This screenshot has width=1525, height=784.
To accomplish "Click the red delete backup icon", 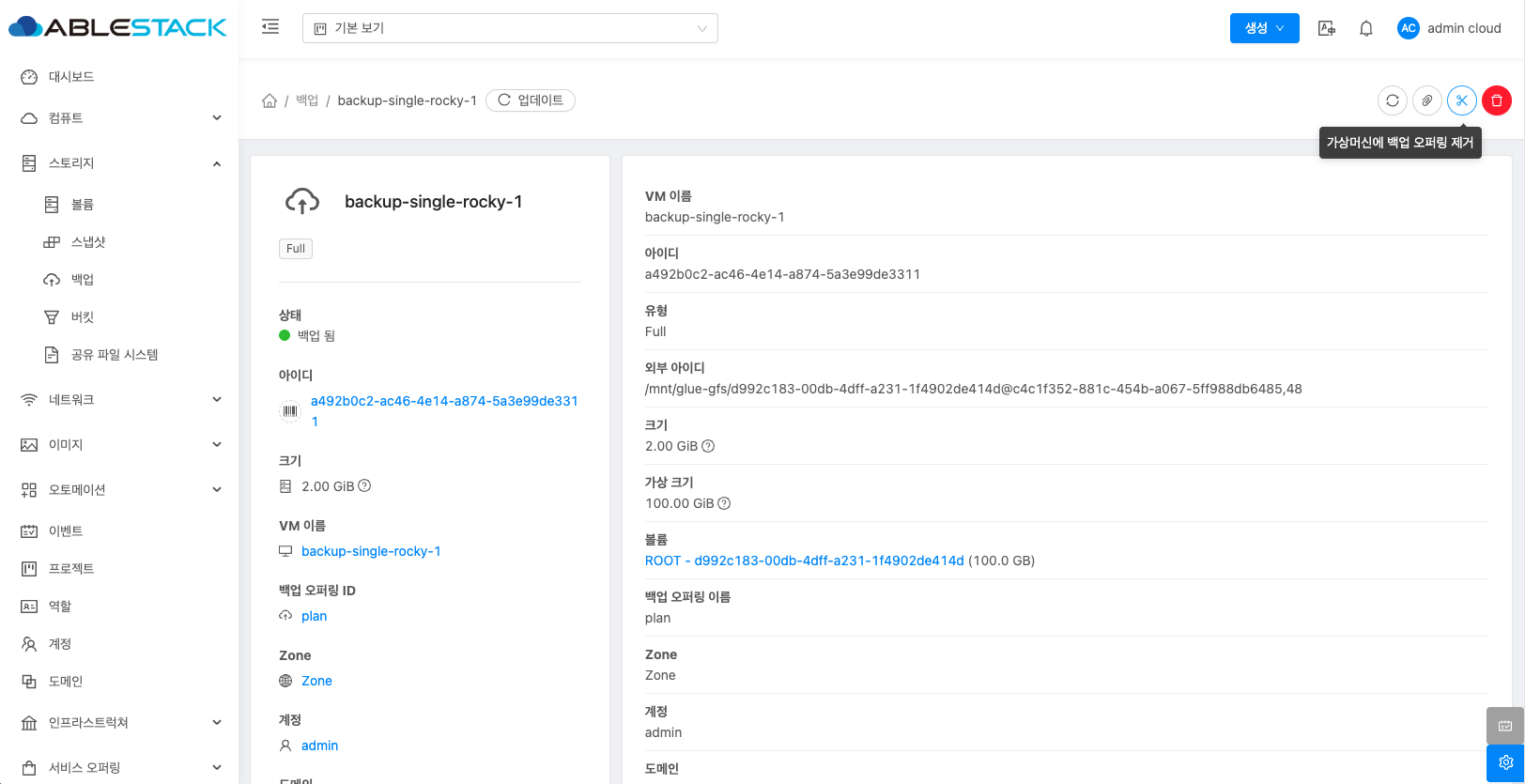I will click(x=1497, y=100).
